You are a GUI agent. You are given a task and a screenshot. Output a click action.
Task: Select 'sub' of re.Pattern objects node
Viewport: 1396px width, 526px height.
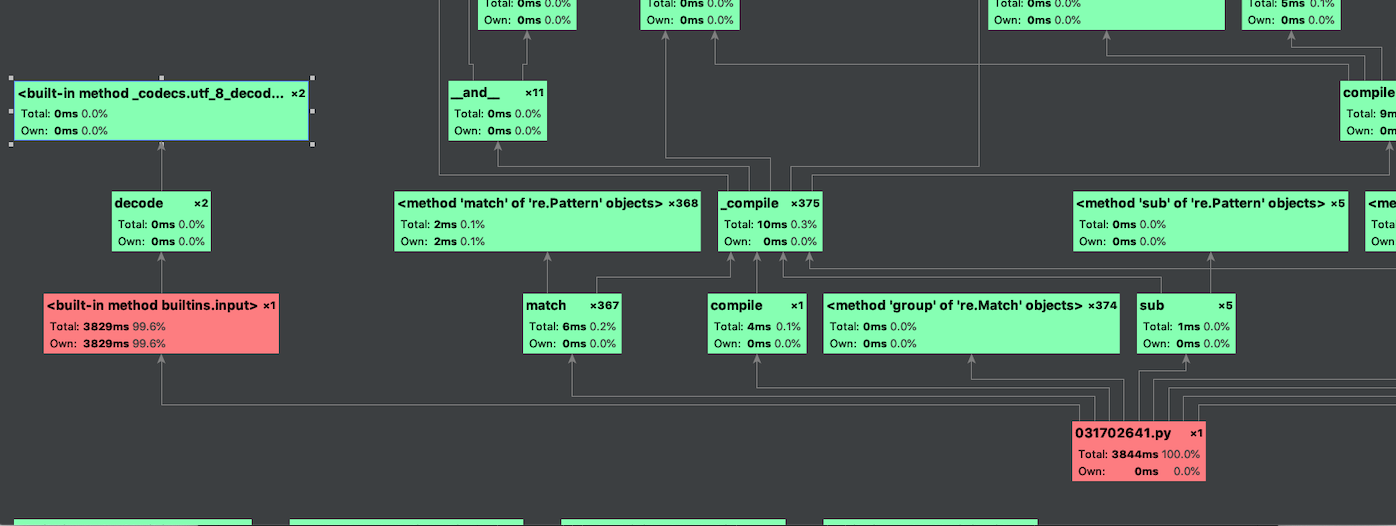pos(1210,221)
